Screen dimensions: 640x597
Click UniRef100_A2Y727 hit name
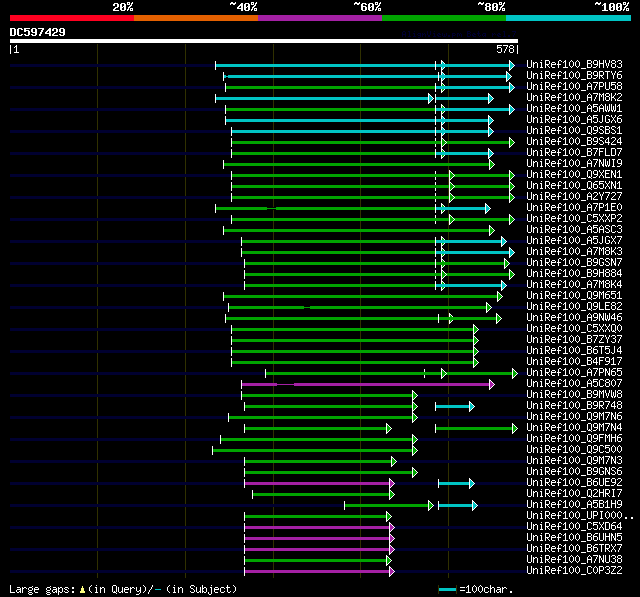tap(574, 197)
